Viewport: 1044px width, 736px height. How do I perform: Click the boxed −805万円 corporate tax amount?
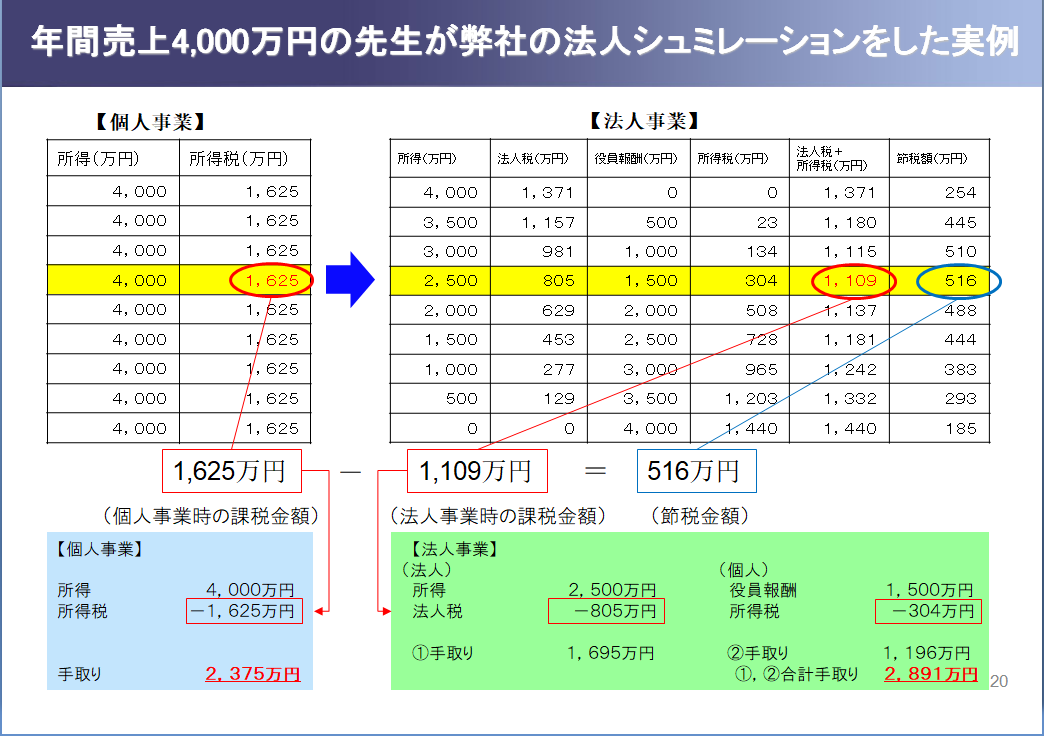pos(606,611)
